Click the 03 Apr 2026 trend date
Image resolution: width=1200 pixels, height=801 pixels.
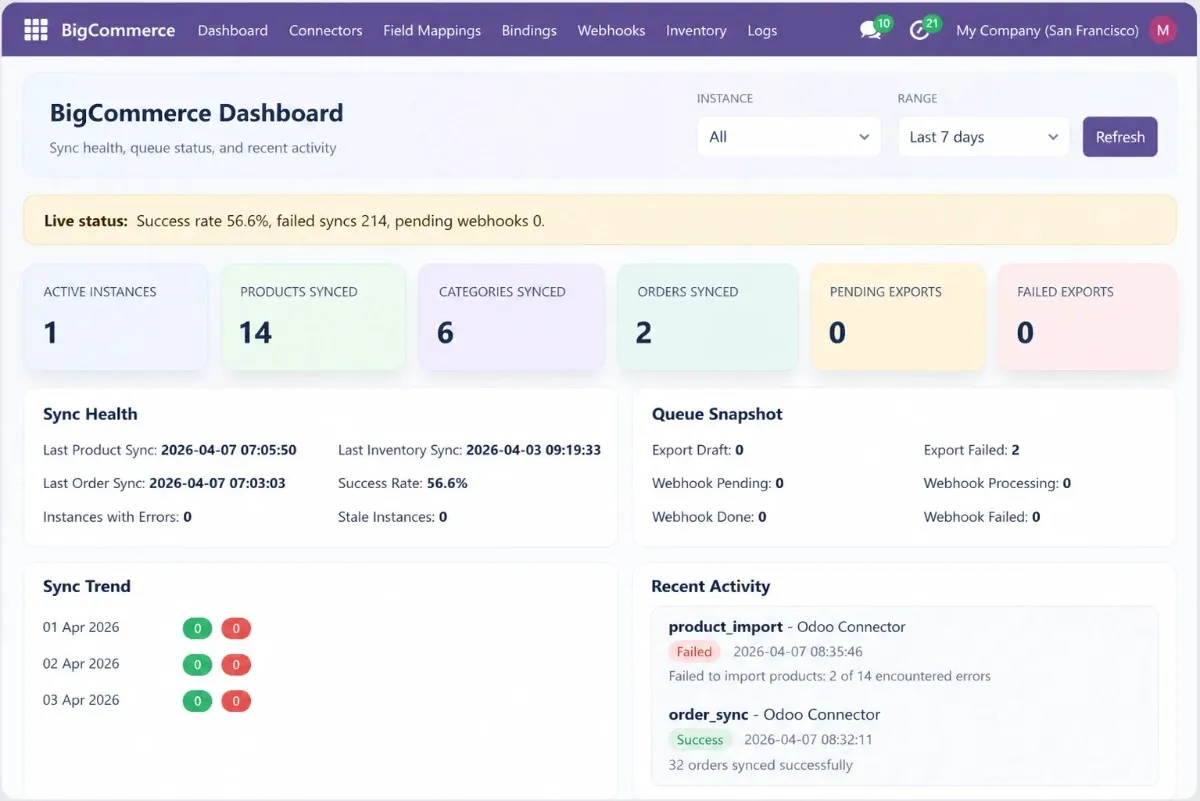81,700
